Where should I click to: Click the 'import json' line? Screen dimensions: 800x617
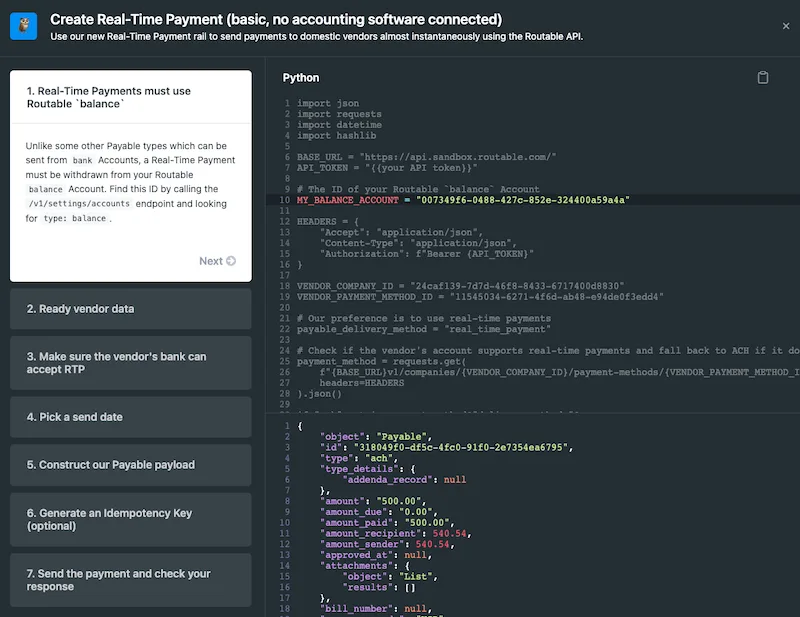click(x=328, y=103)
